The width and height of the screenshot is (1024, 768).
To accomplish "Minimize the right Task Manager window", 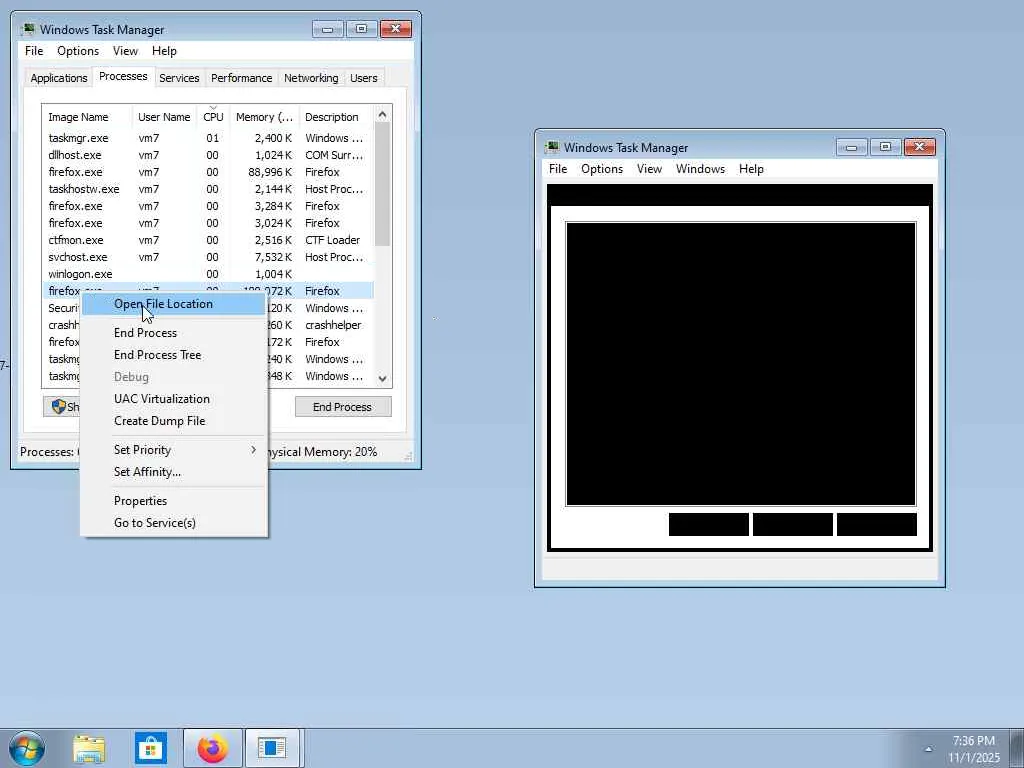I will click(851, 147).
